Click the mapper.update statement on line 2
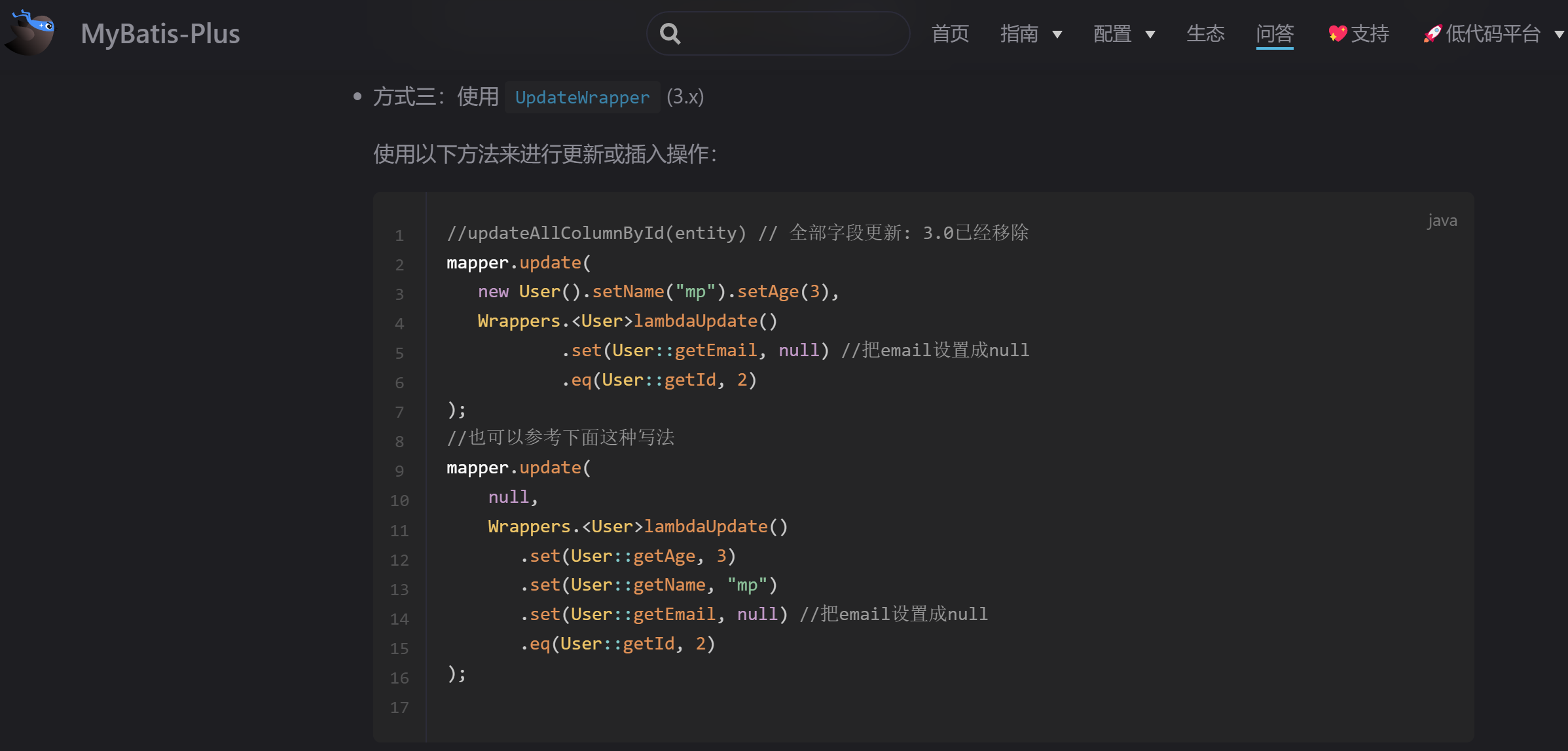1568x751 pixels. pyautogui.click(x=517, y=262)
